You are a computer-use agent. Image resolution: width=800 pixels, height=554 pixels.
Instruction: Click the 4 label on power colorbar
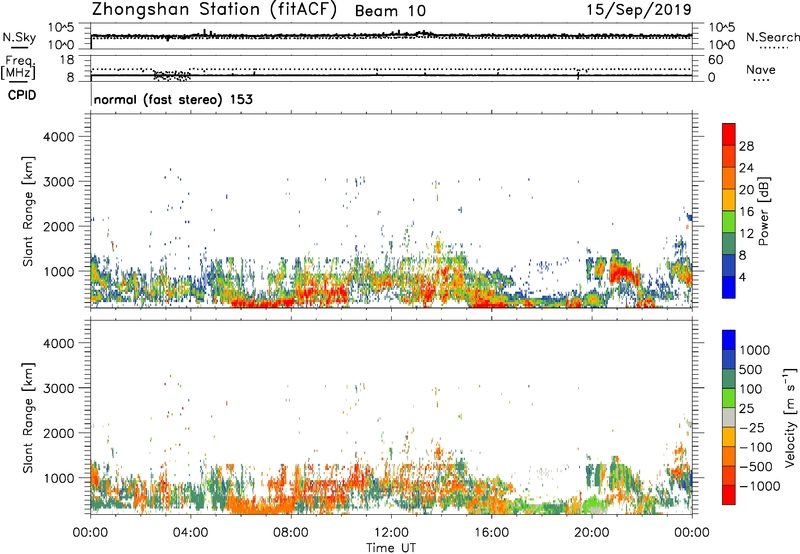click(x=743, y=278)
